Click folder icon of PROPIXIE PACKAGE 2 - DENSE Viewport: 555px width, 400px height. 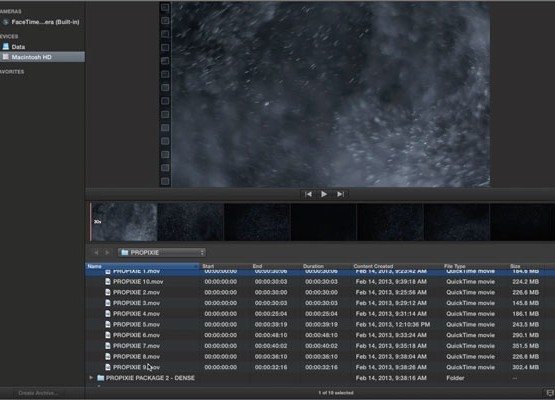101,378
